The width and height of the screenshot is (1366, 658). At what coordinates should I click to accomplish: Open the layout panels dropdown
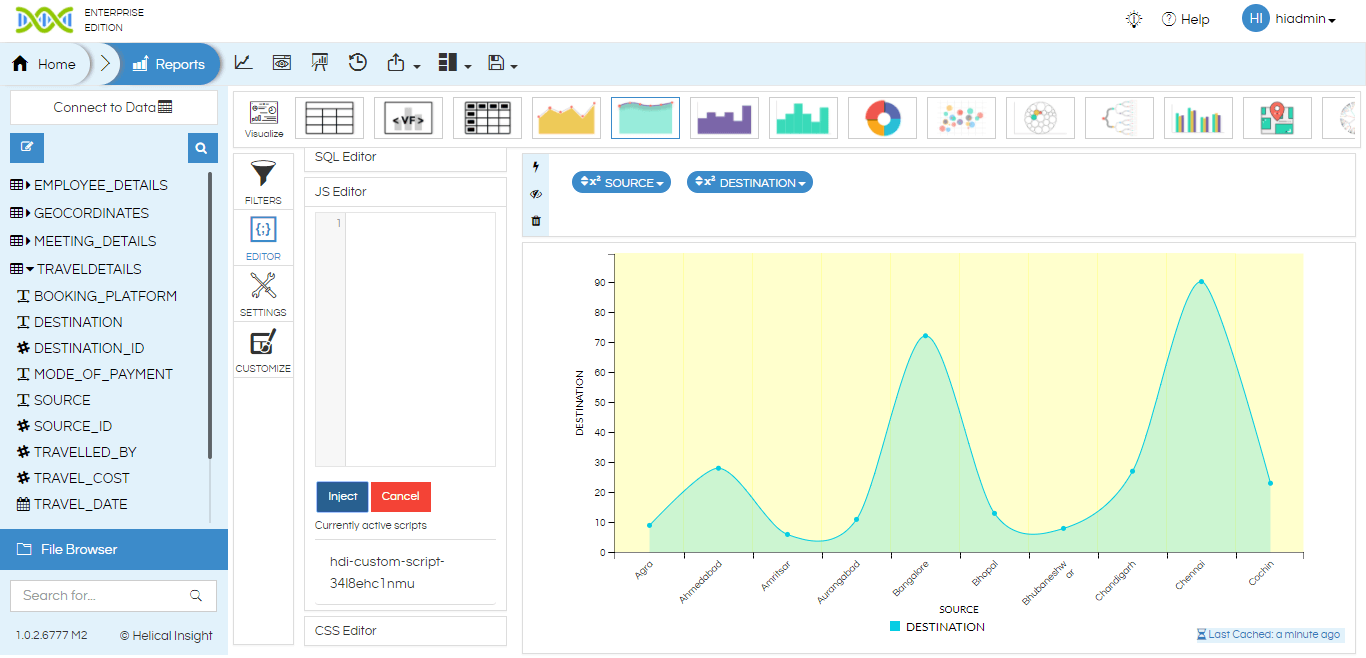coord(455,63)
